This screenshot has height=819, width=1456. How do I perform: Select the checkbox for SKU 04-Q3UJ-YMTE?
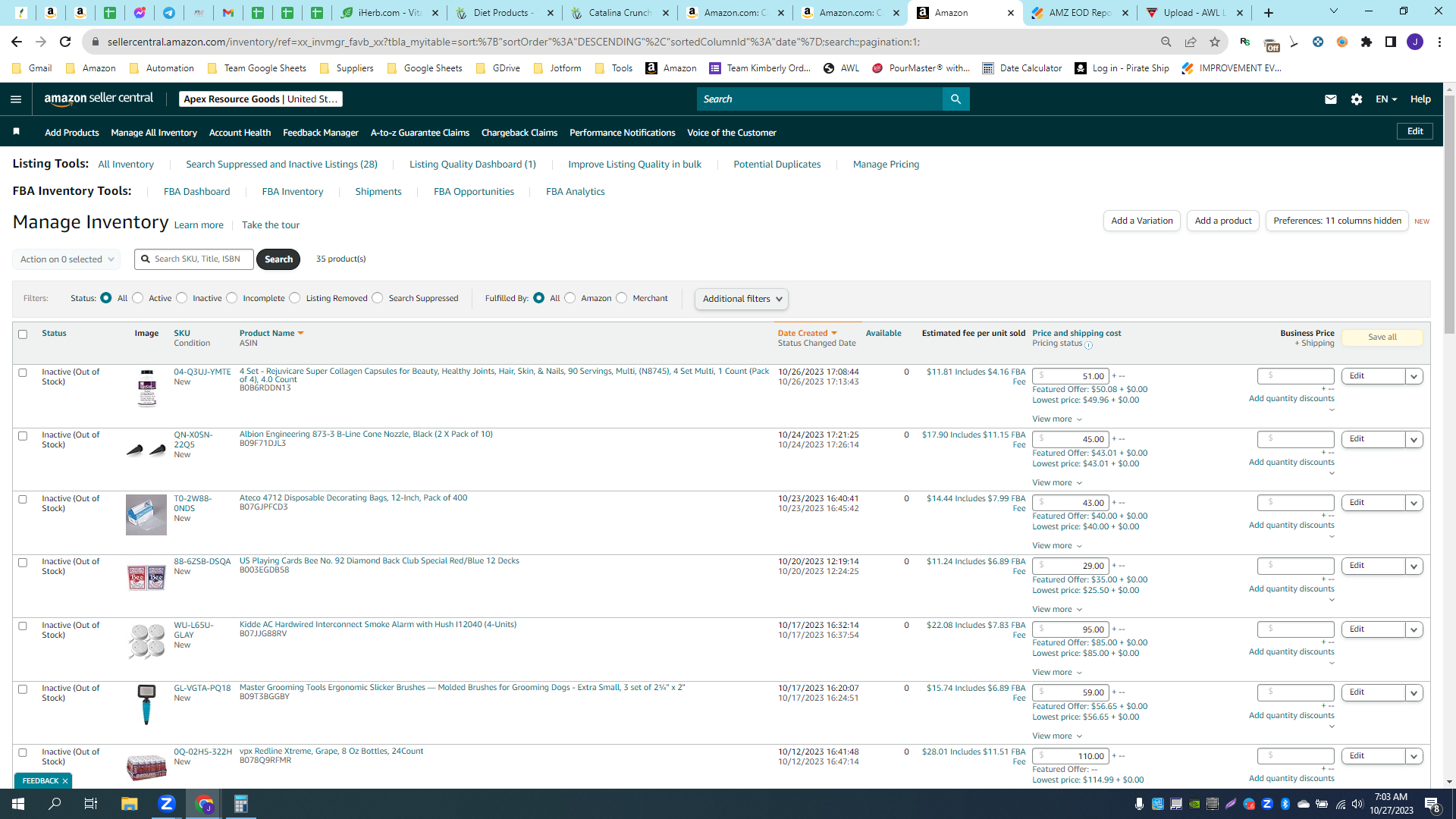pos(23,373)
